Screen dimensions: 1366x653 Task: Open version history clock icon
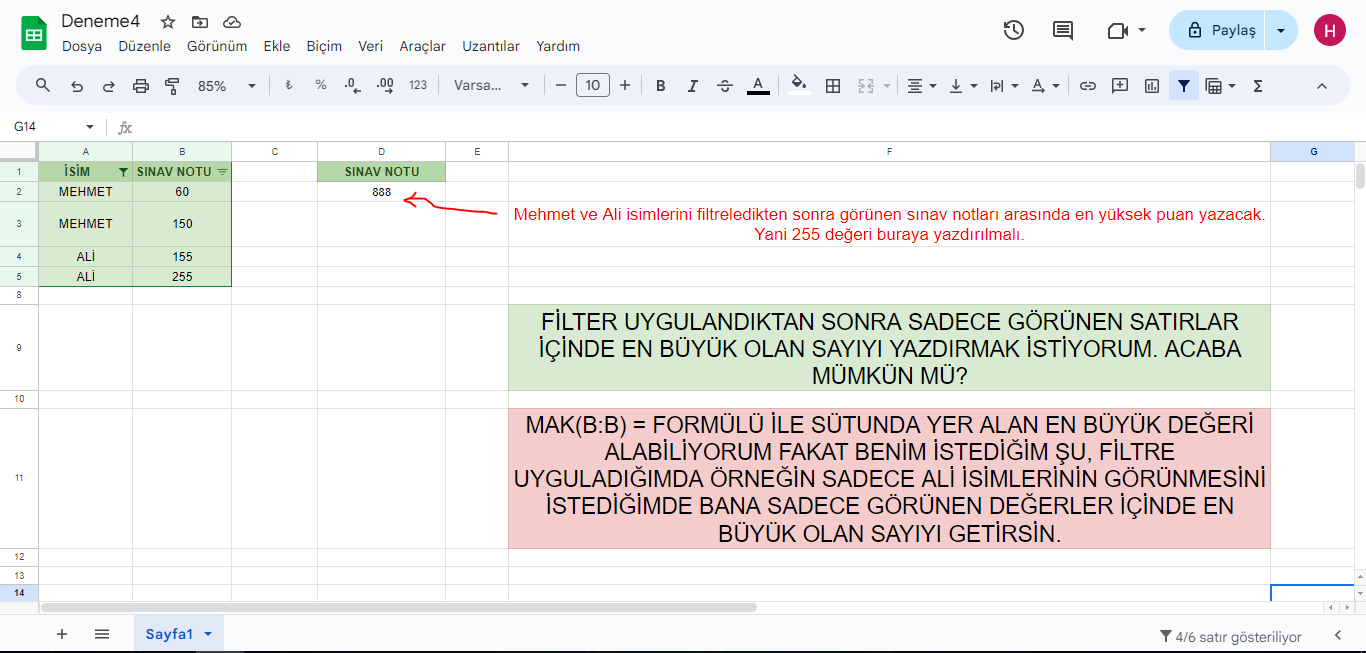[1014, 30]
